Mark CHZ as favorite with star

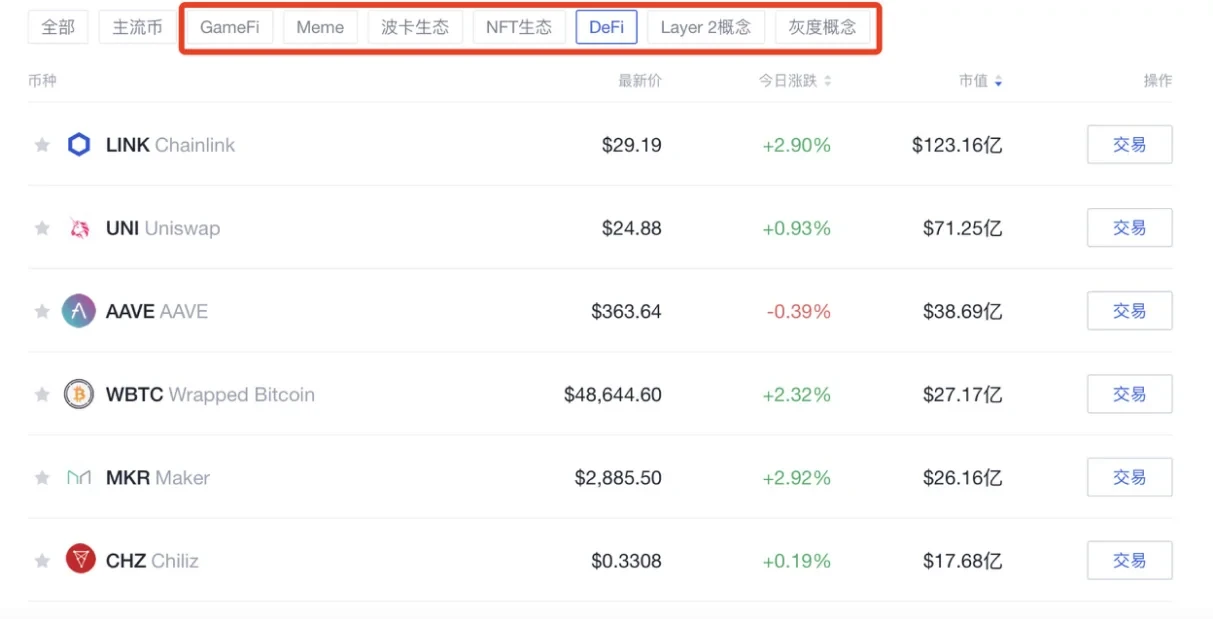click(42, 561)
